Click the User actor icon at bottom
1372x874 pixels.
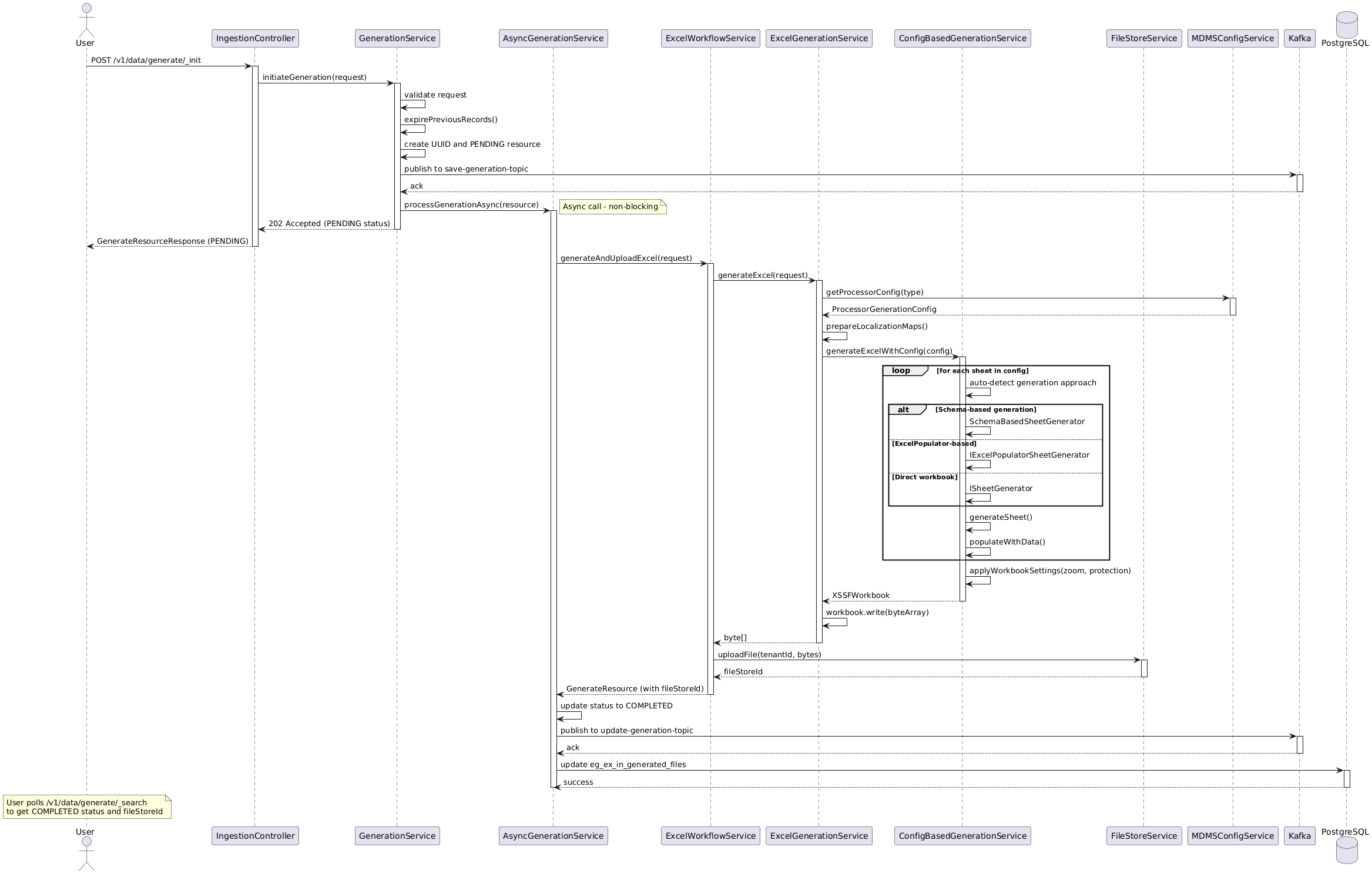(86, 853)
